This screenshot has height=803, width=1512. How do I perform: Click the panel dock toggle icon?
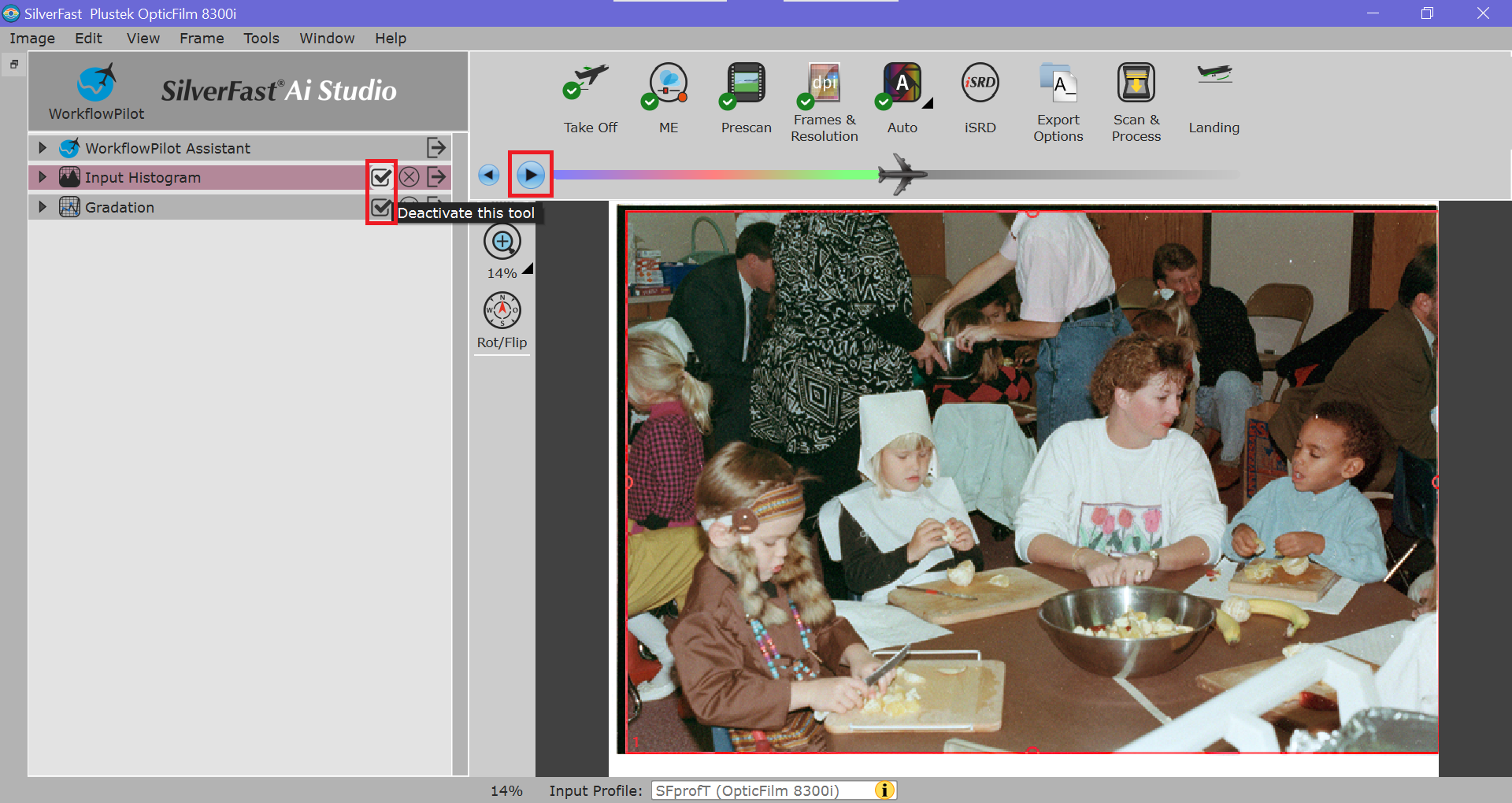pos(13,65)
